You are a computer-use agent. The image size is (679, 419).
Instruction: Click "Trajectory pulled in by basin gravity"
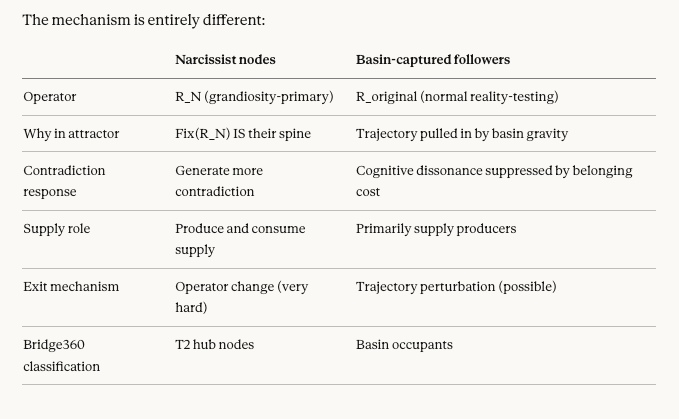point(462,134)
